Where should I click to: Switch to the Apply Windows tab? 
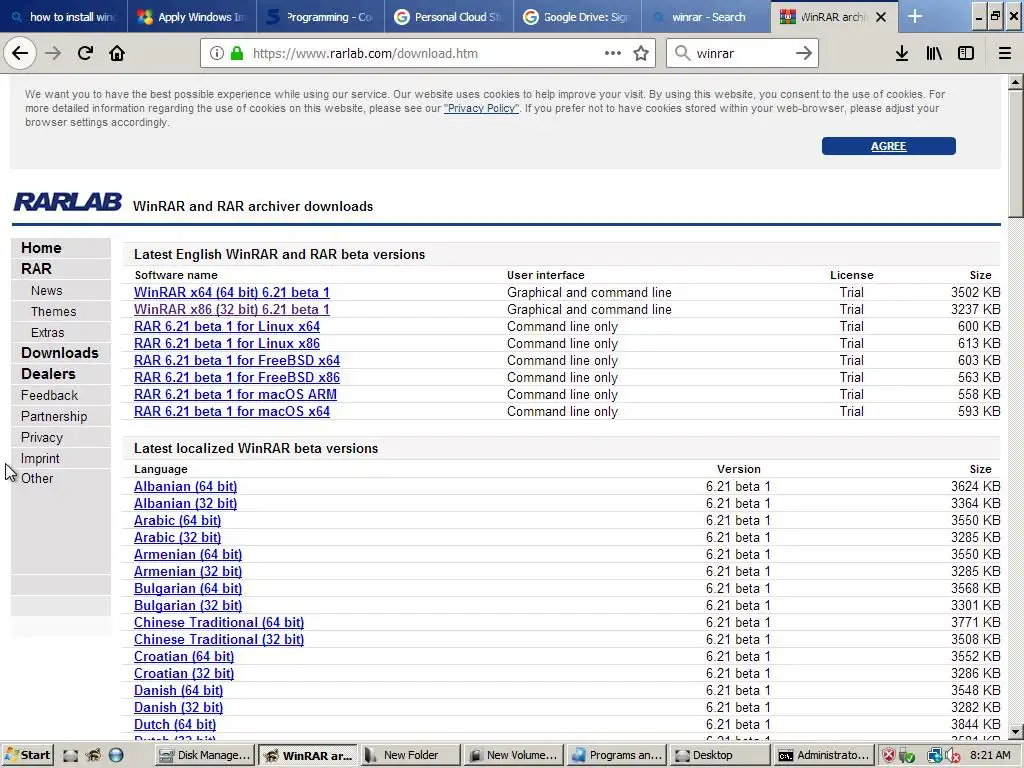tap(192, 17)
